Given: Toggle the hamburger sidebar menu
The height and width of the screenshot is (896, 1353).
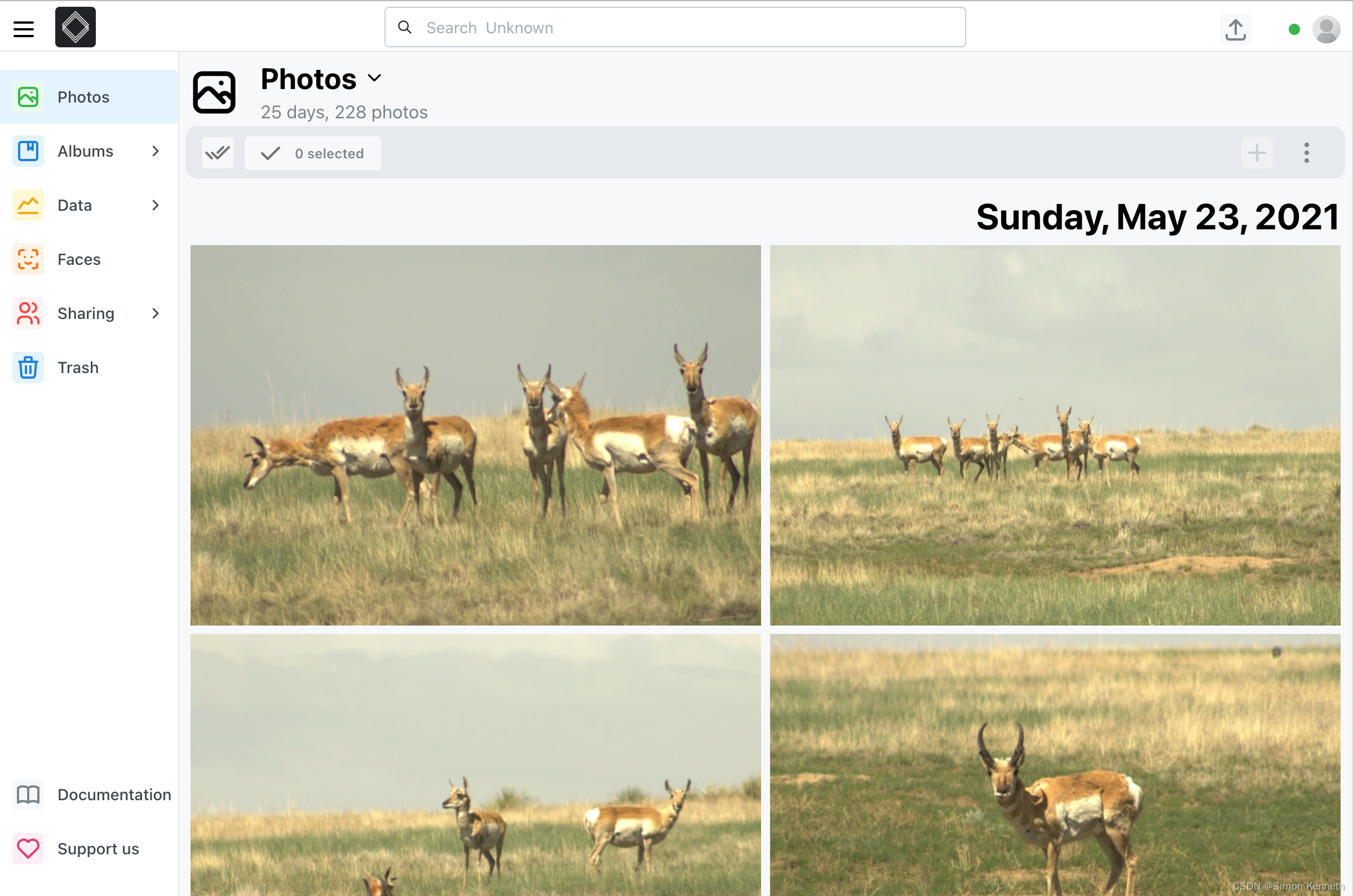Looking at the screenshot, I should click(24, 28).
